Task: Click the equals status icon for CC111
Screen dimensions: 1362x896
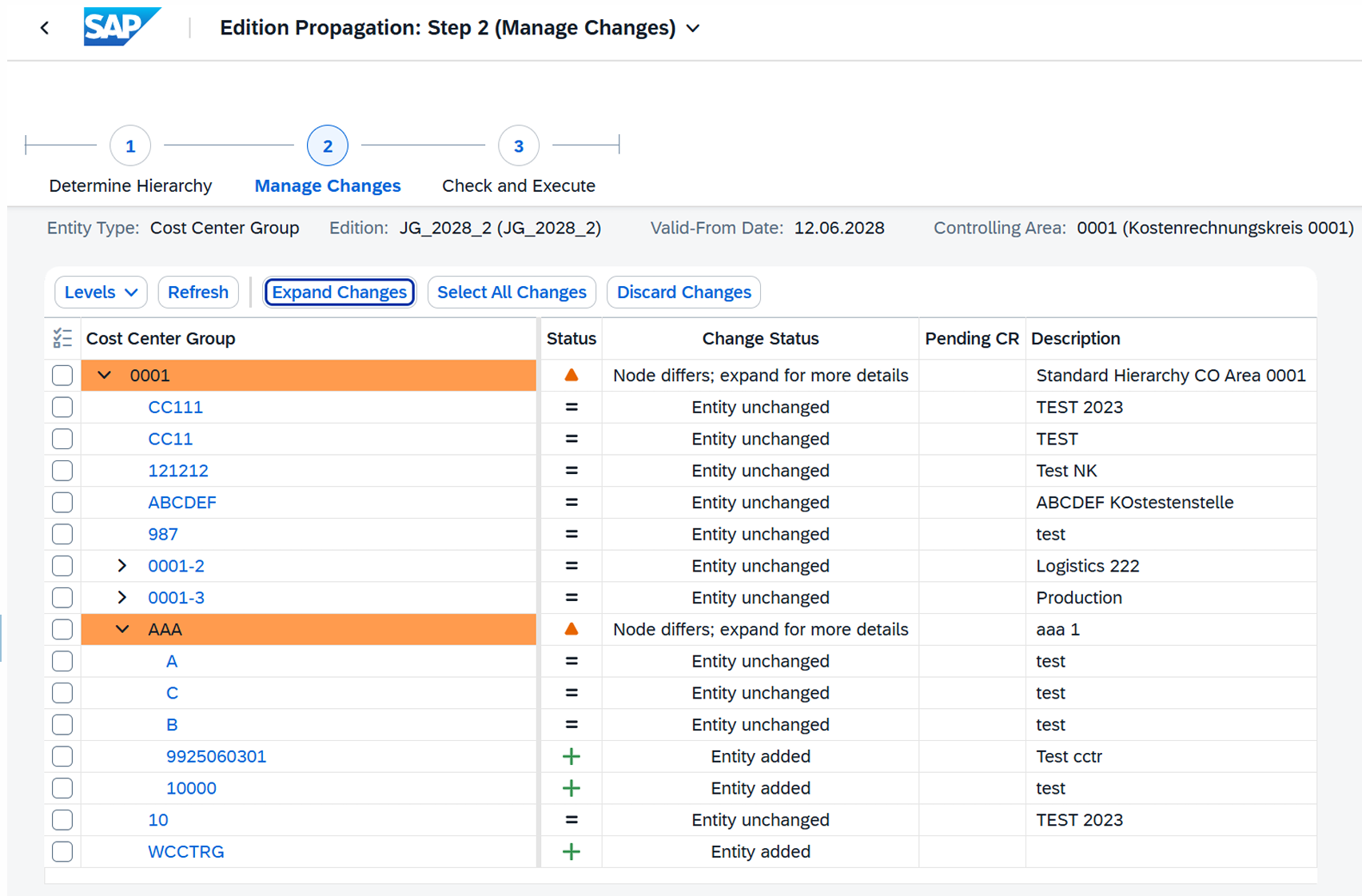Action: pos(571,407)
